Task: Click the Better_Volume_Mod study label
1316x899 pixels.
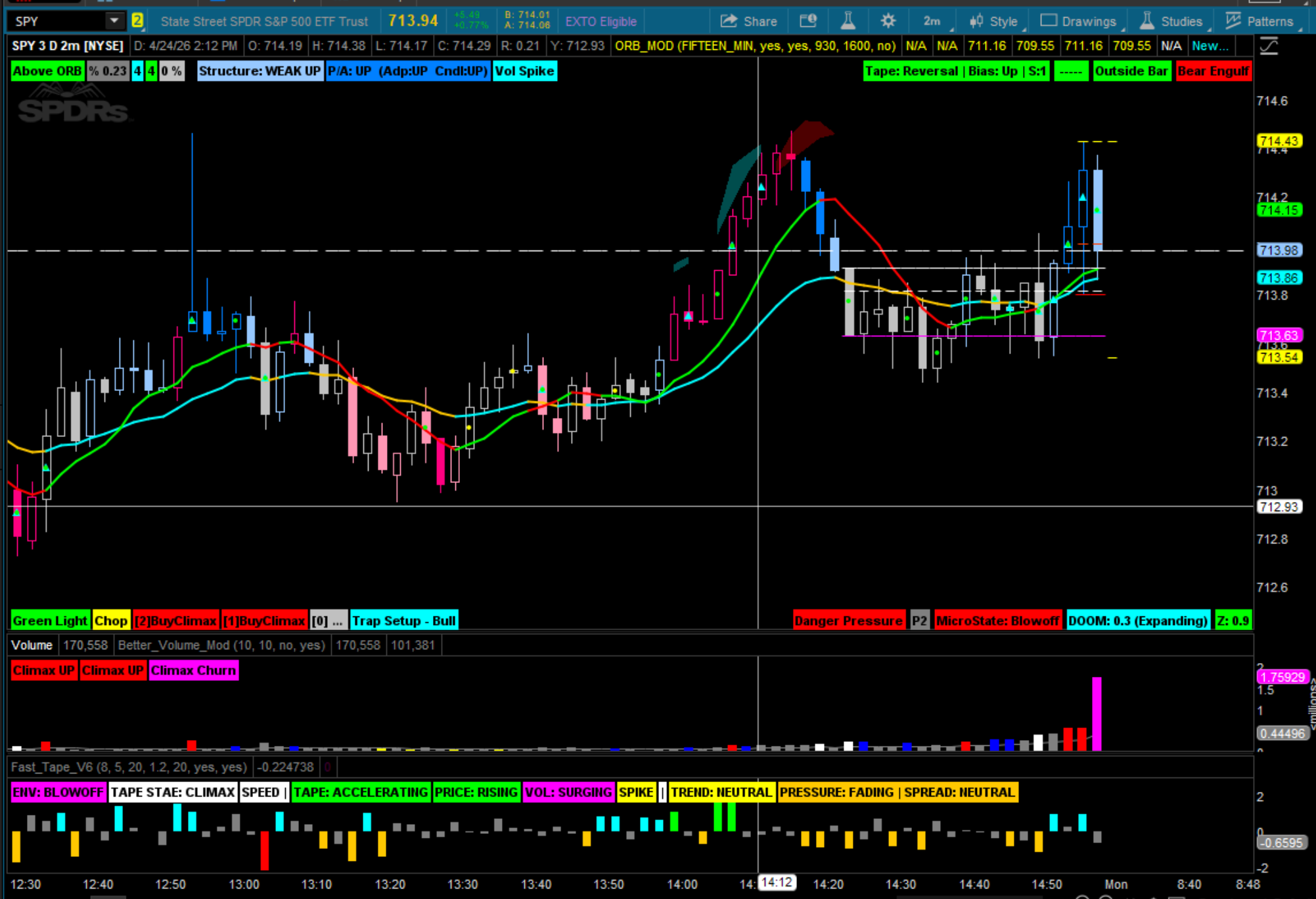Action: click(221, 645)
